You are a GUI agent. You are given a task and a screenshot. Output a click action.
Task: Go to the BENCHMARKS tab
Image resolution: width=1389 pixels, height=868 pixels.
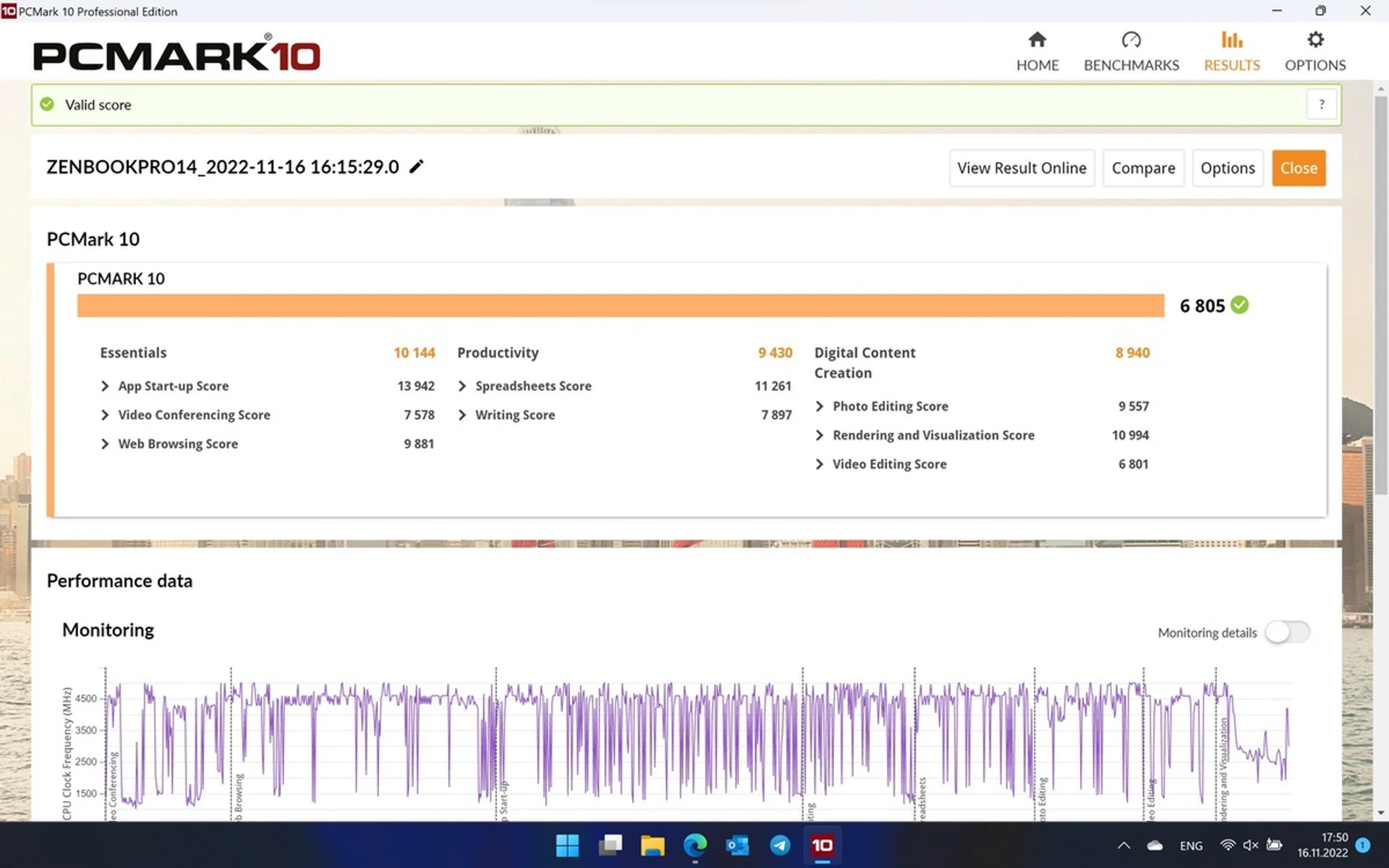click(x=1131, y=51)
